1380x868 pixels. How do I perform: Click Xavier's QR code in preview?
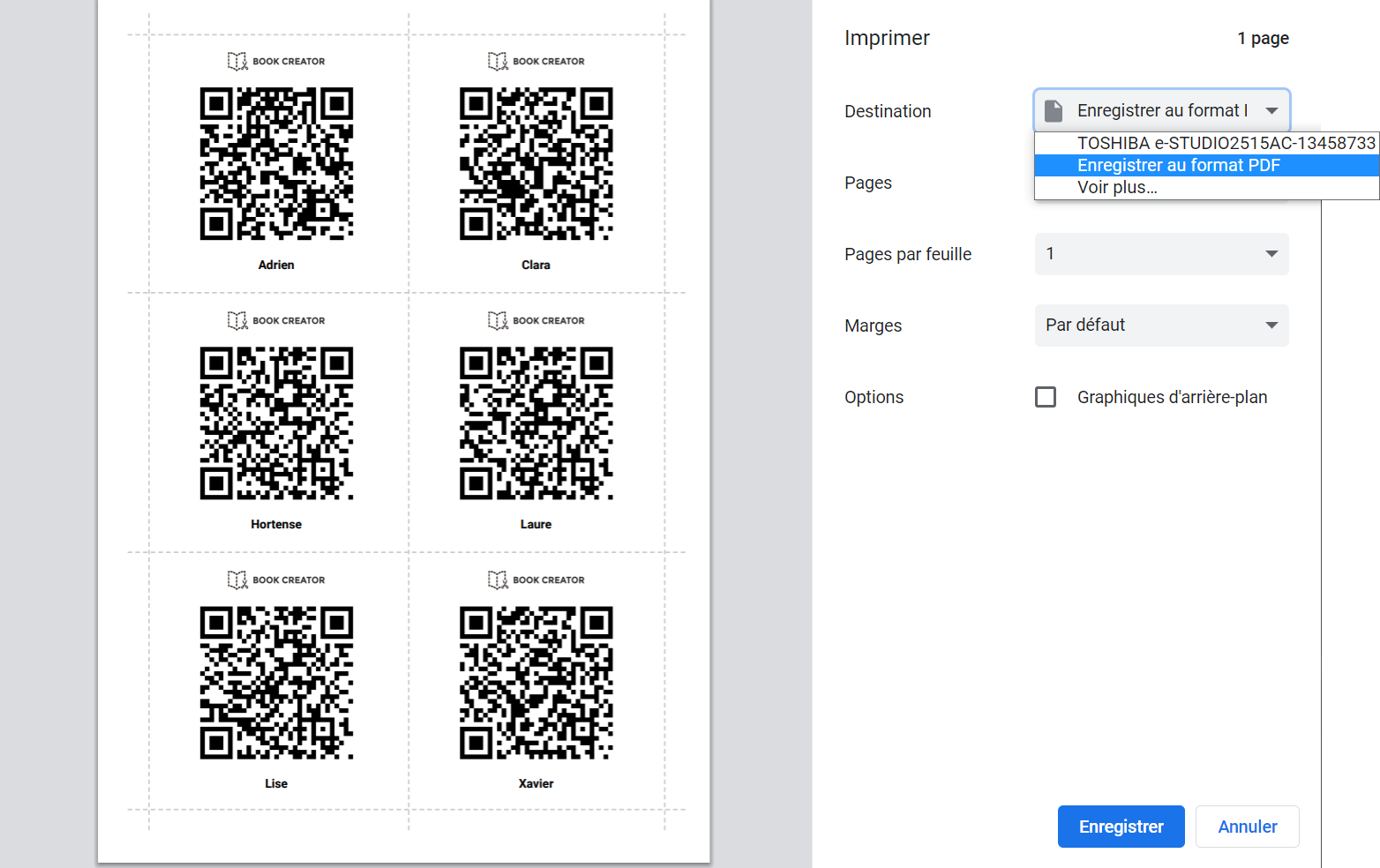[x=536, y=683]
